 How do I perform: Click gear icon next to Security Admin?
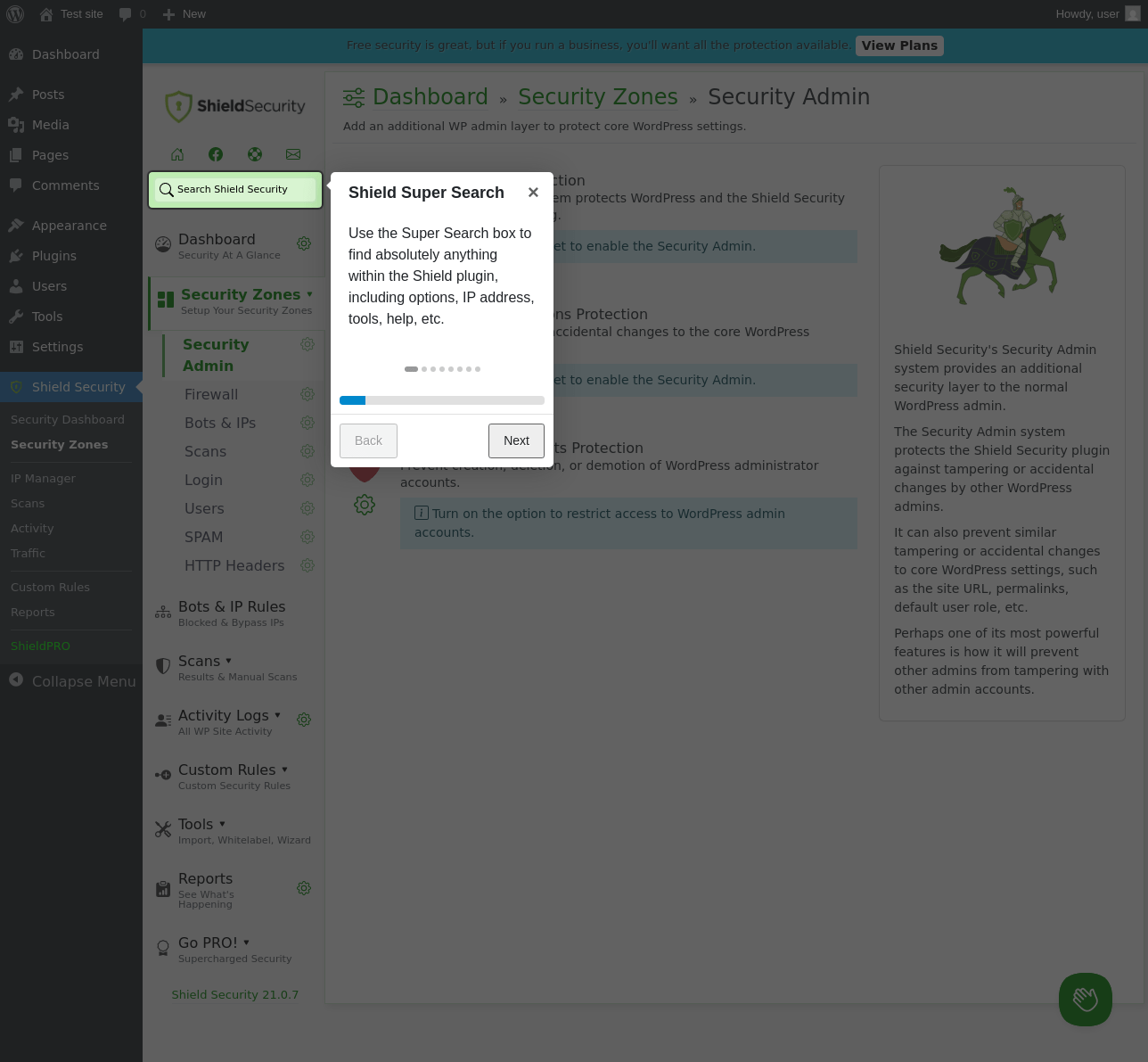[x=307, y=344]
